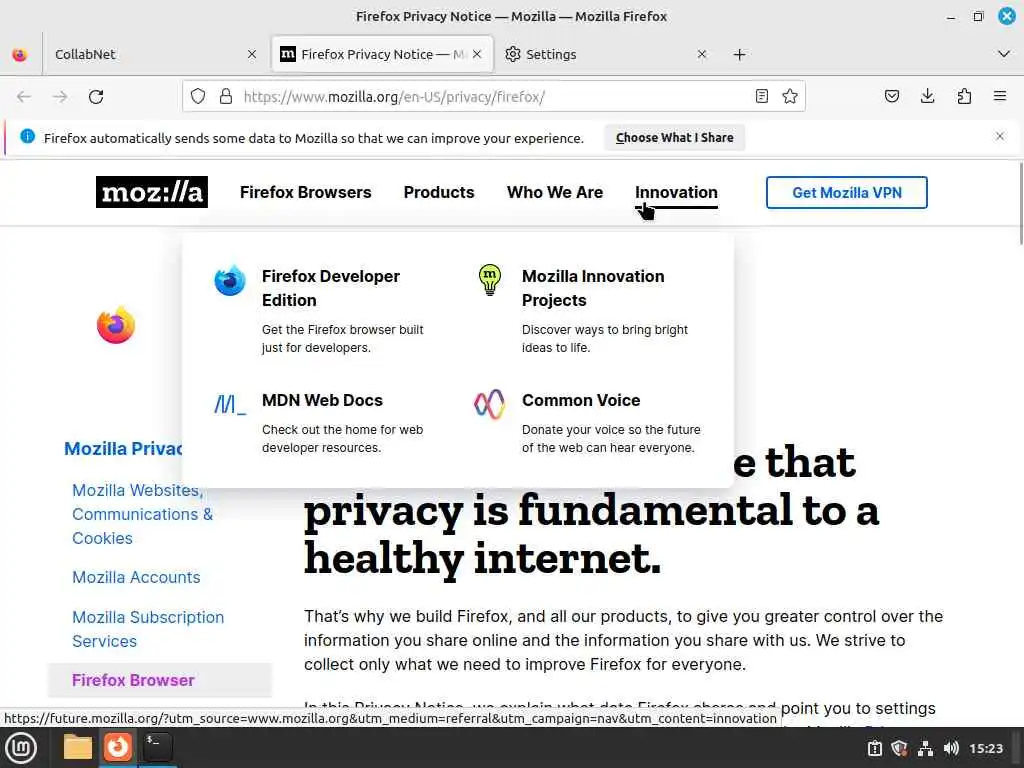The width and height of the screenshot is (1024, 768).
Task: Click the Firefox taskbar icon
Action: tap(118, 746)
